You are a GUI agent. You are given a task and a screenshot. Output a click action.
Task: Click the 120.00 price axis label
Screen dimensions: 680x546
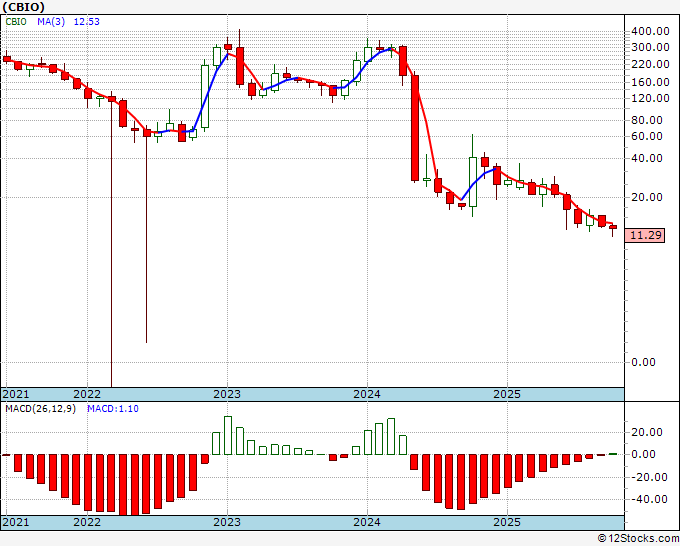650,98
